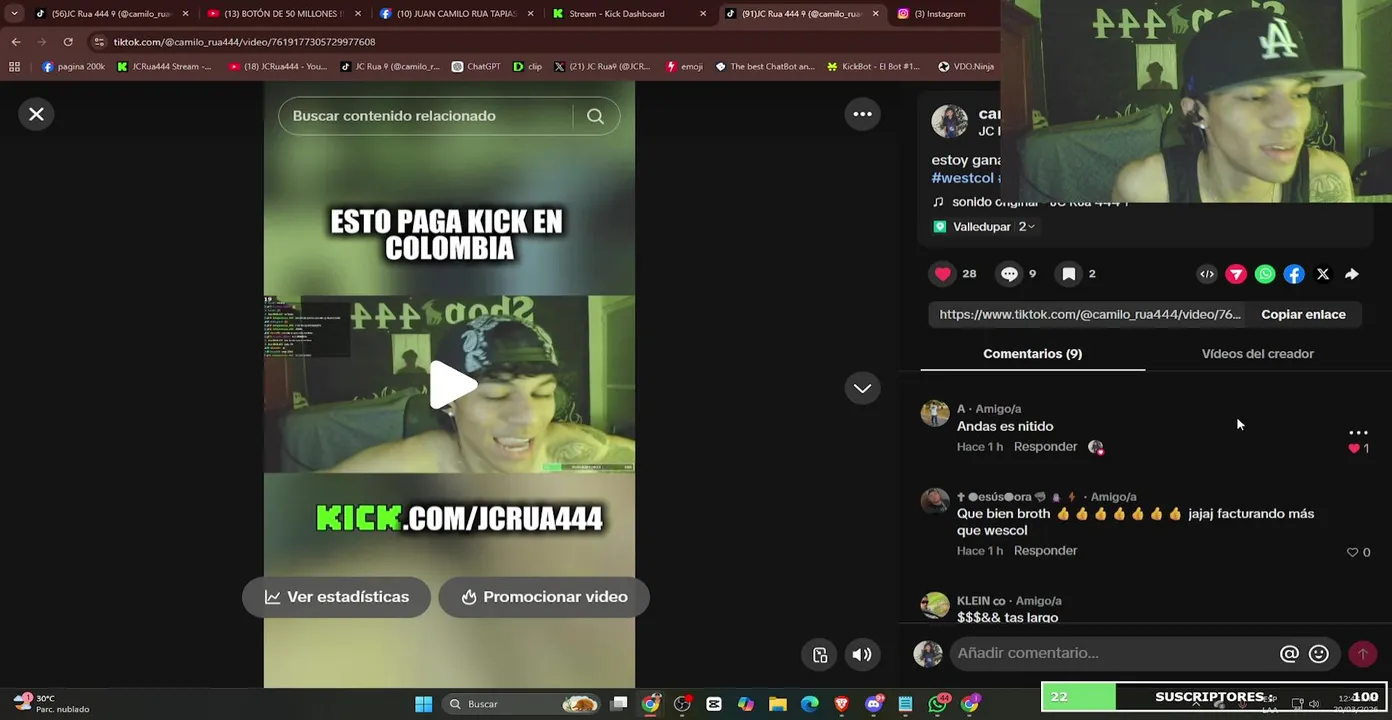The height and width of the screenshot is (720, 1392).
Task: Focus the Añadir comentario input field
Action: point(1112,654)
